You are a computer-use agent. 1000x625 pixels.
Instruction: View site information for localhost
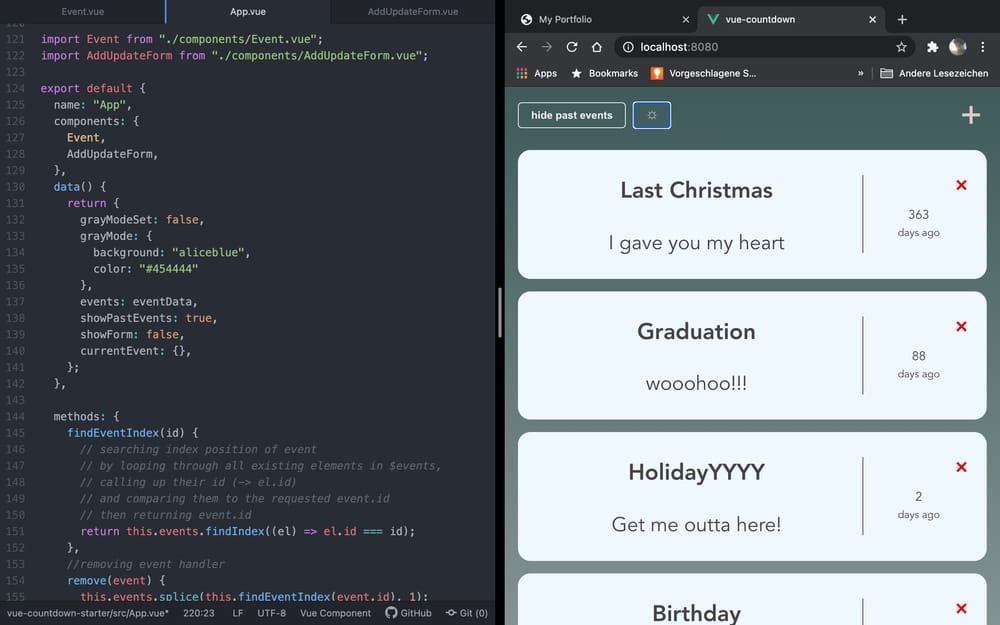pyautogui.click(x=628, y=47)
